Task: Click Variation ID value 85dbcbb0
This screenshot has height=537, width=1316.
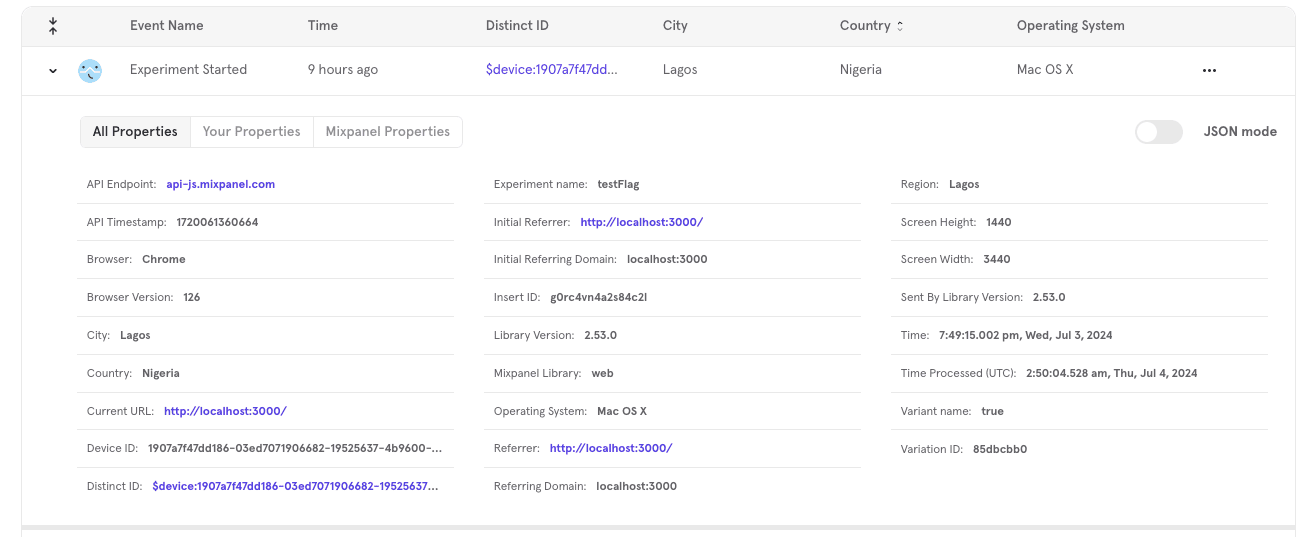Action: 1000,449
